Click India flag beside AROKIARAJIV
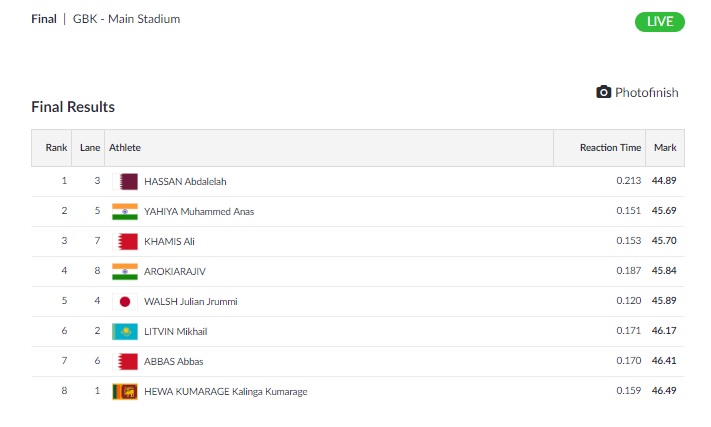 coord(125,271)
